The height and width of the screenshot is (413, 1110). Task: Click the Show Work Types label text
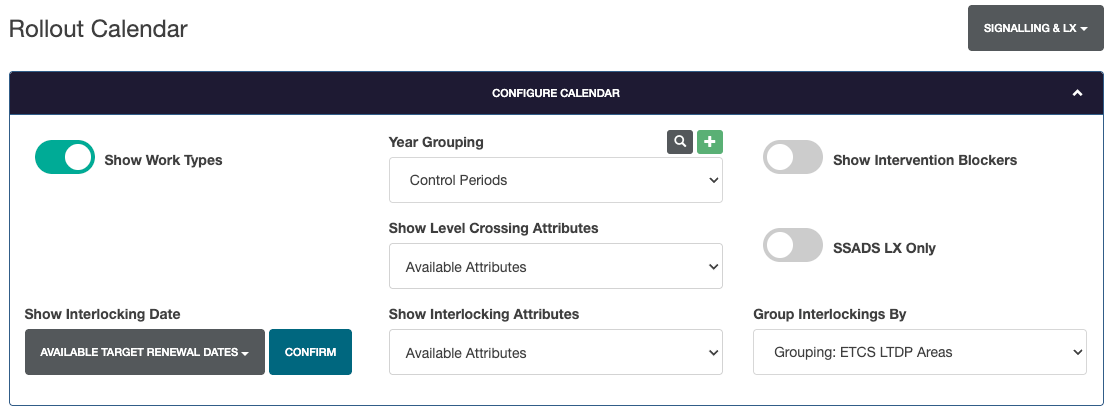pyautogui.click(x=163, y=160)
